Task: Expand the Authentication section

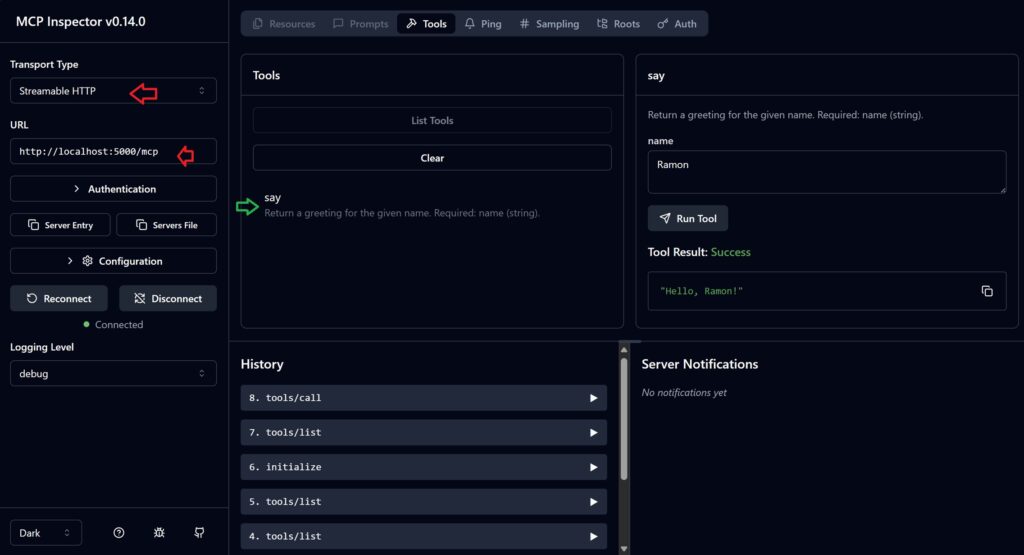Action: 113,189
